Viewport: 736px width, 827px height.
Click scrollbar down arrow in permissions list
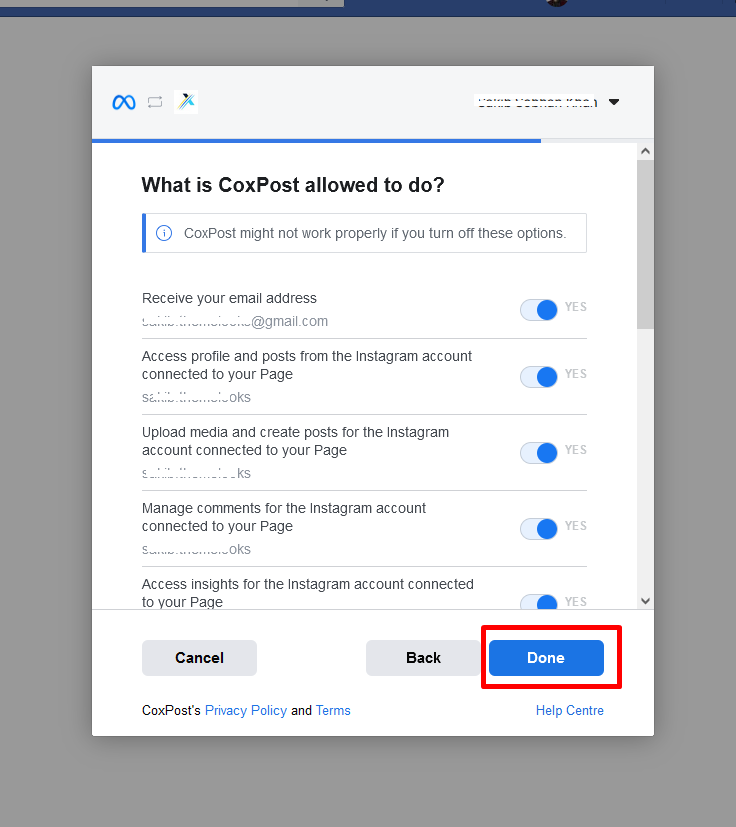(x=645, y=601)
